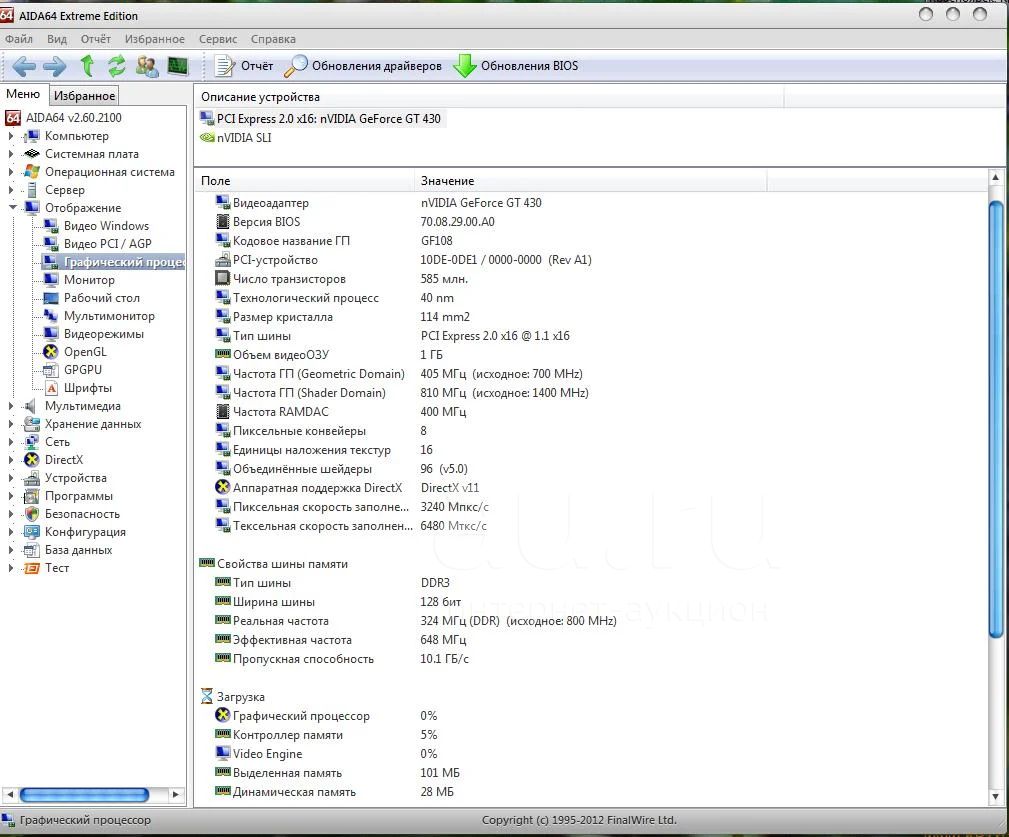Expand the DirectX tree node
1009x837 pixels.
[x=10, y=460]
